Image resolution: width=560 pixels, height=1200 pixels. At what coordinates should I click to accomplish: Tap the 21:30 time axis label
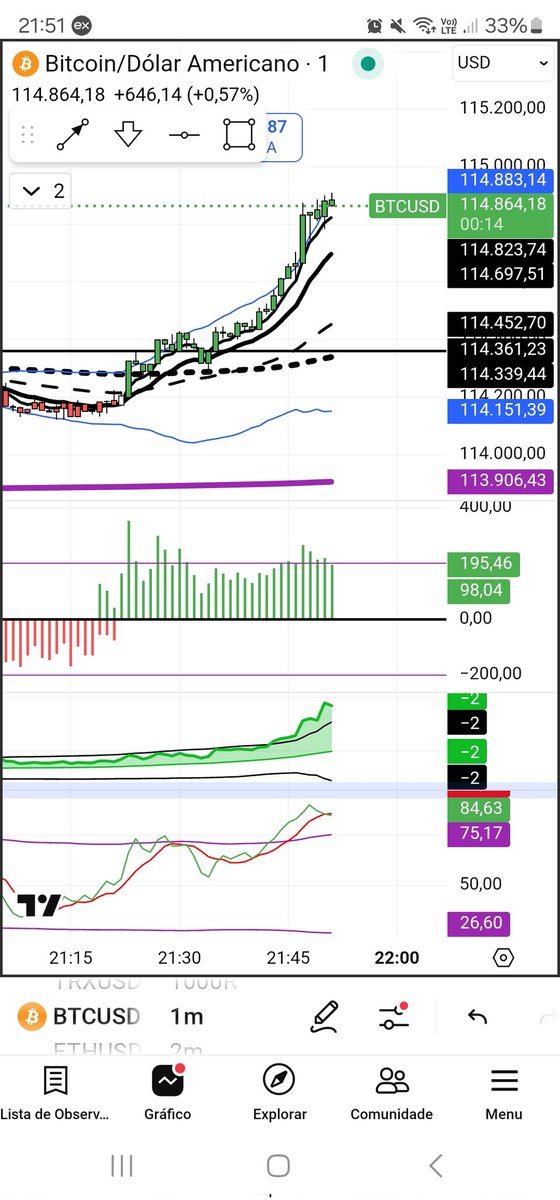tap(179, 957)
